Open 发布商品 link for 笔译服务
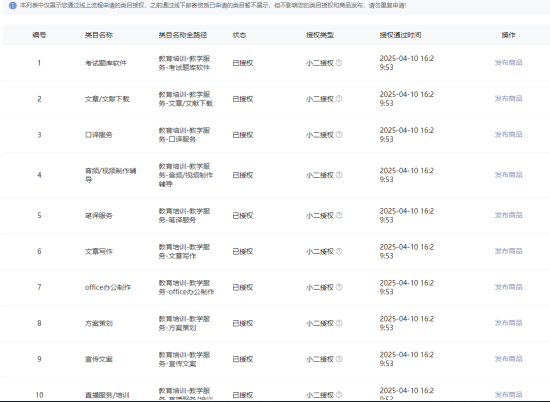The image size is (550, 402). click(508, 215)
